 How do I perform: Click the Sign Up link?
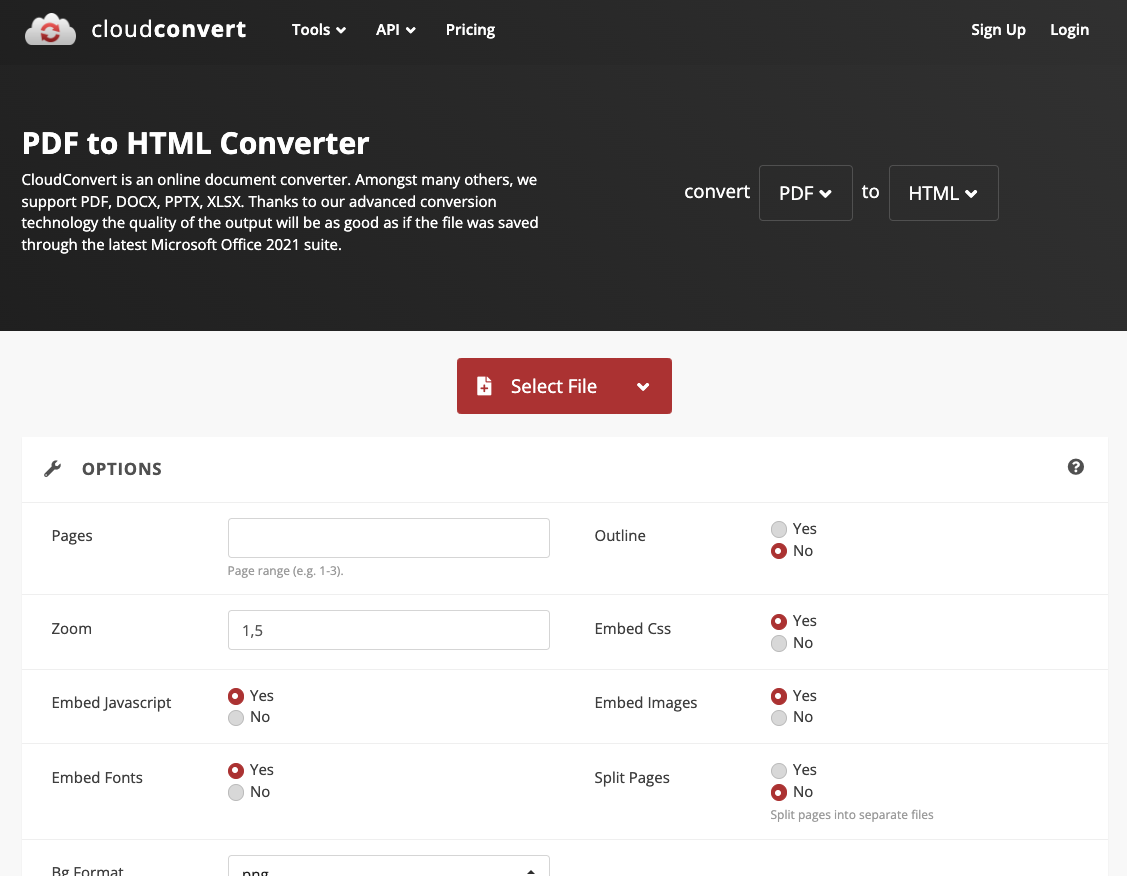[x=998, y=29]
